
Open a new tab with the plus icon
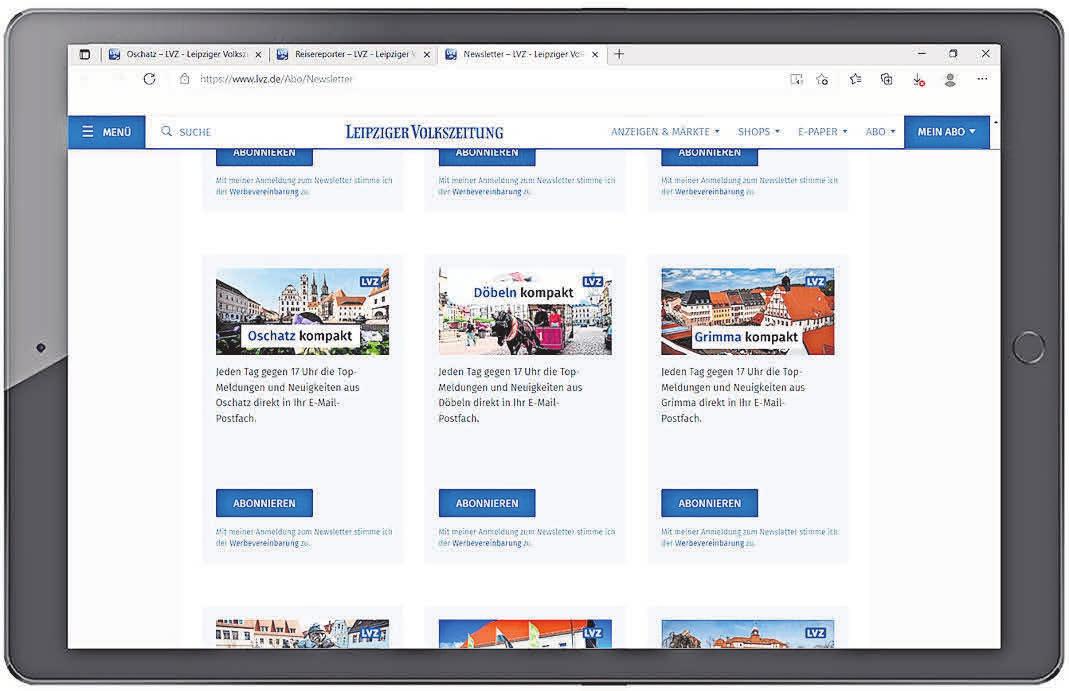coord(619,54)
